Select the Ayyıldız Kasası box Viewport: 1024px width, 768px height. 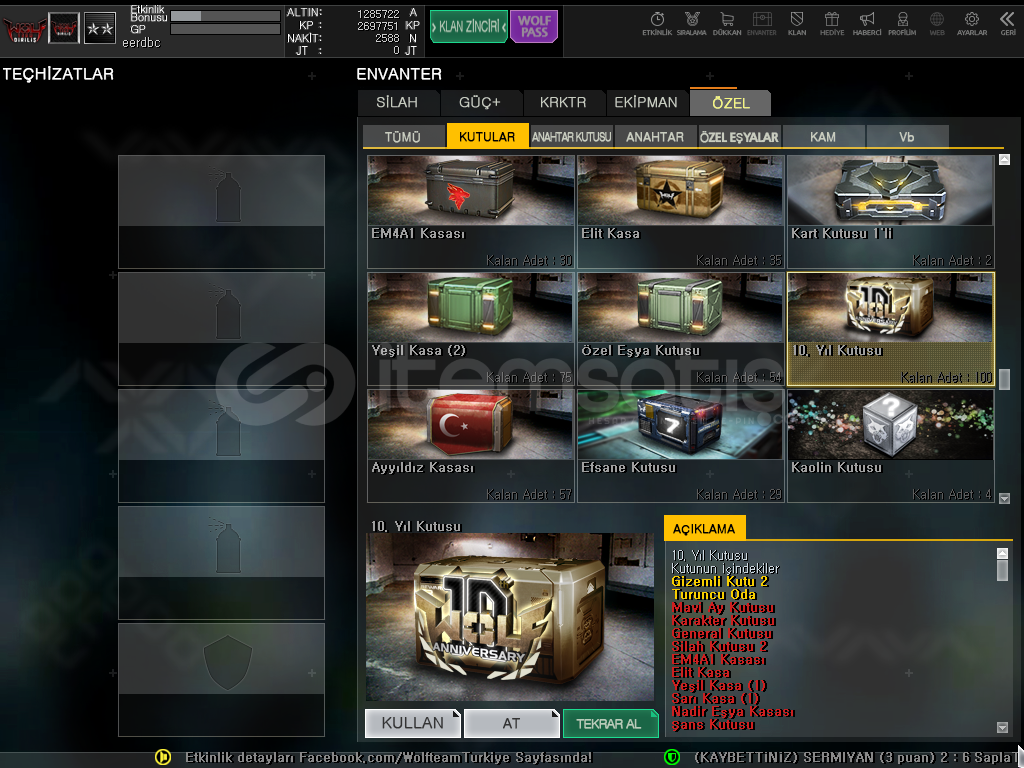click(470, 445)
